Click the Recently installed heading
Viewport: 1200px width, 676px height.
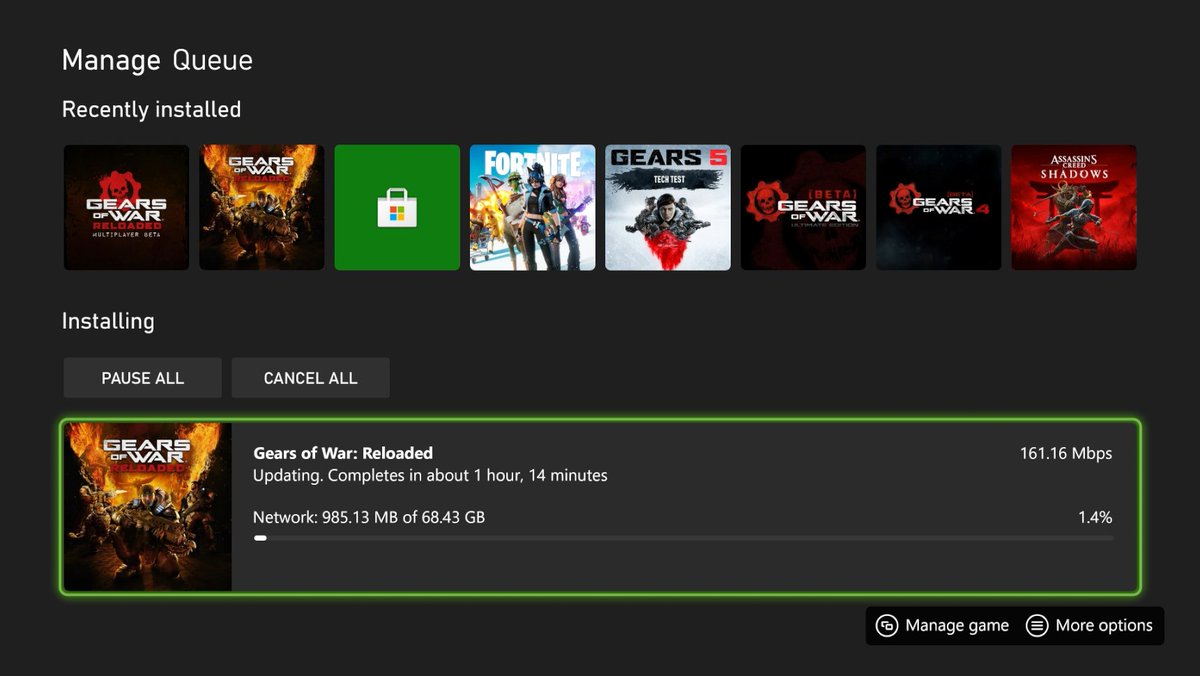click(x=151, y=109)
